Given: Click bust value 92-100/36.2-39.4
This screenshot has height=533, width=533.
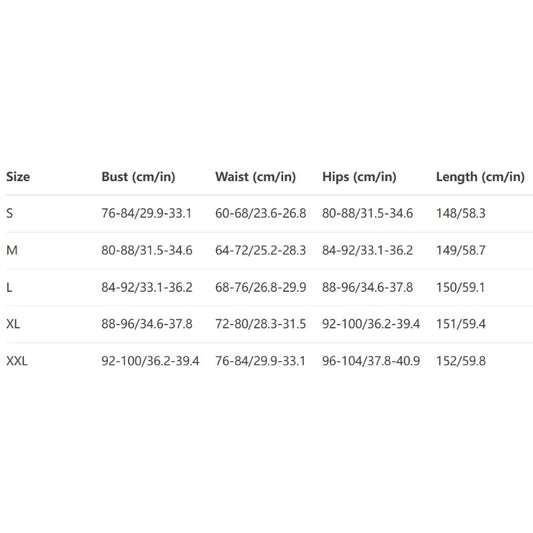Looking at the screenshot, I should 150,361.
